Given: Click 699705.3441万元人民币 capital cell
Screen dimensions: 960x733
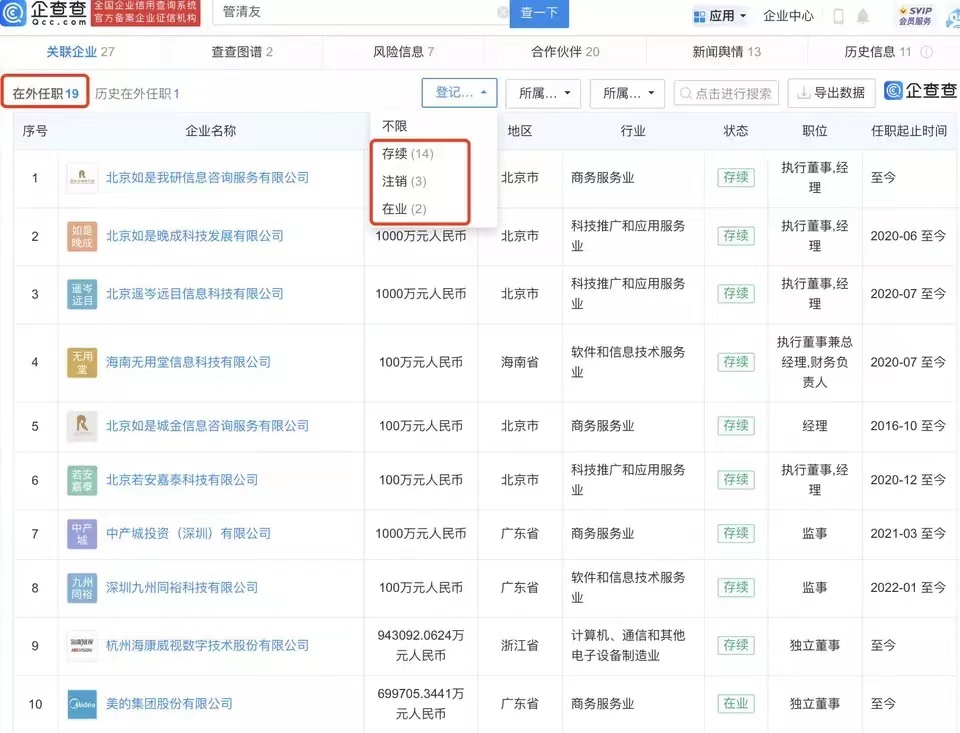Looking at the screenshot, I should (x=421, y=704).
